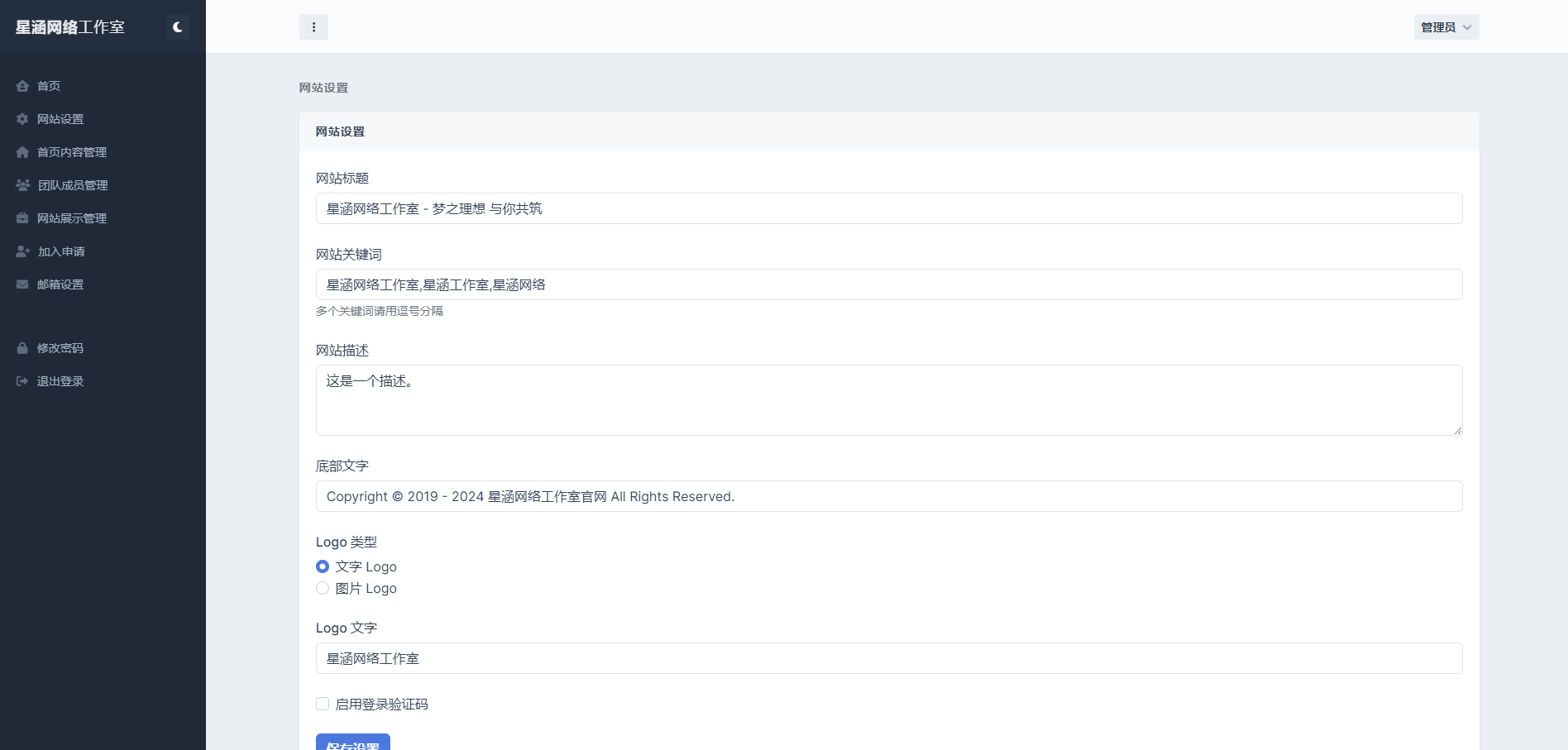This screenshot has width=1568, height=750.
Task: Click the team icon for 团队成员管理
Action: coord(22,185)
